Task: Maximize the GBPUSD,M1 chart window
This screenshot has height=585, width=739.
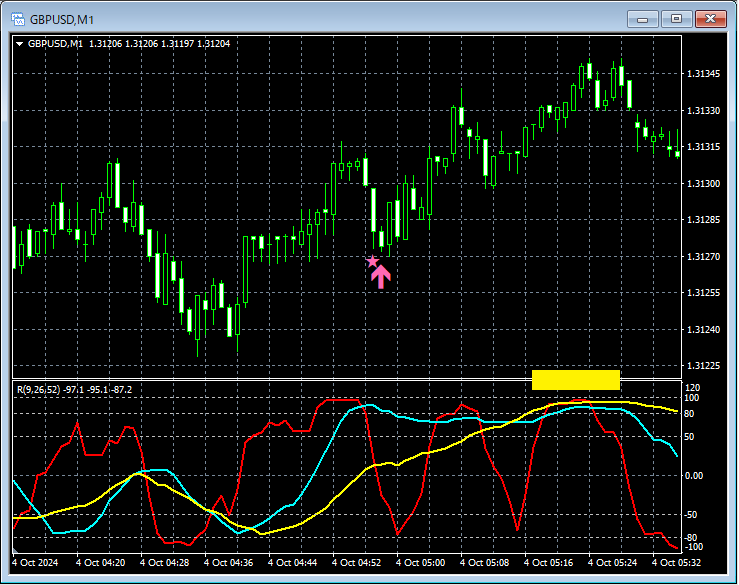Action: (x=676, y=19)
